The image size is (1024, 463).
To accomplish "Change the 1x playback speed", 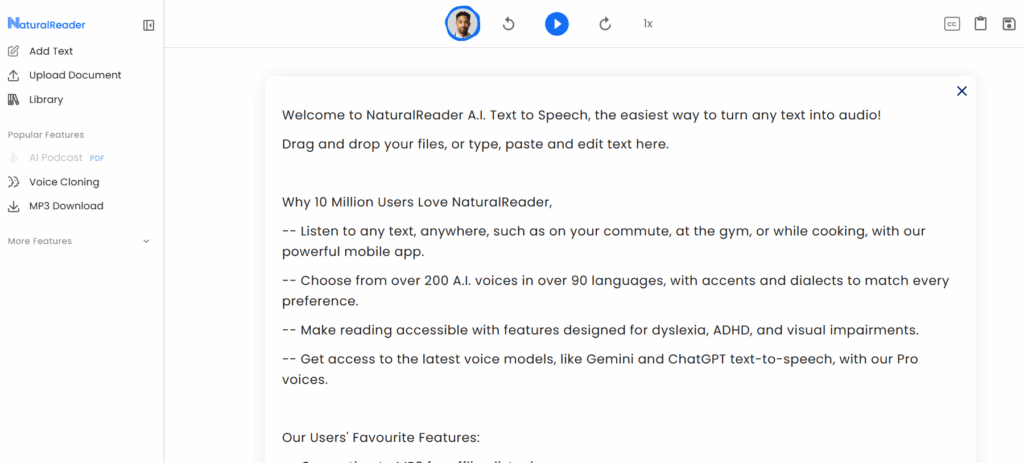I will (648, 24).
